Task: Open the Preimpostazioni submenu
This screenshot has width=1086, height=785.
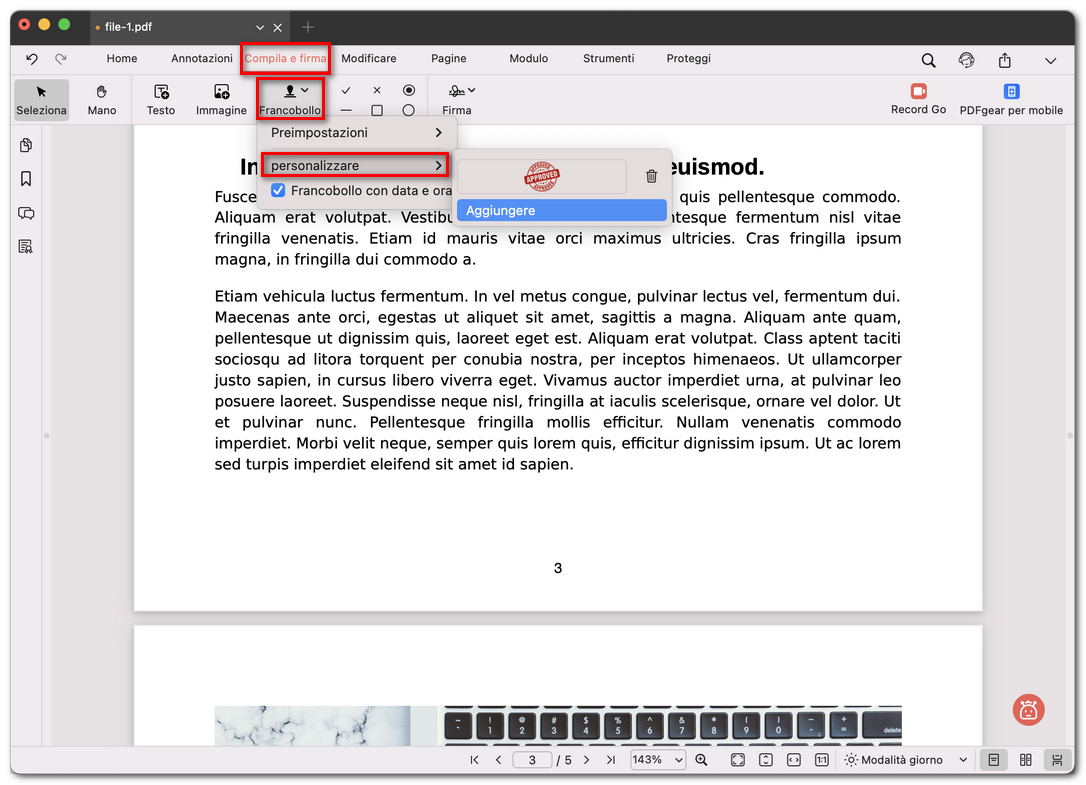Action: pos(356,133)
